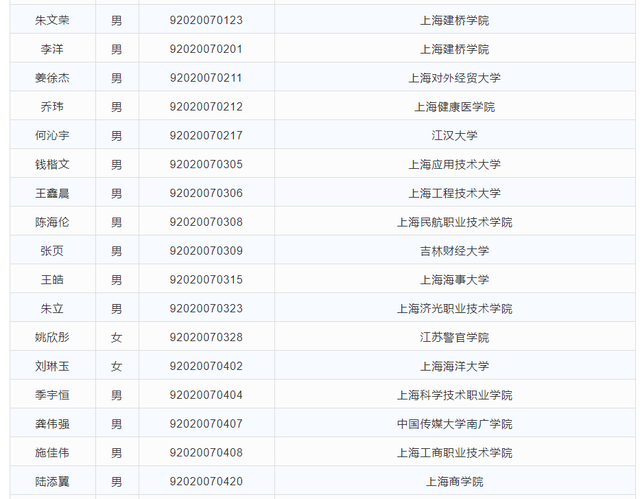Image resolution: width=640 pixels, height=499 pixels.
Task: Select gender 男 in 陆添翼's row
Action: [117, 481]
